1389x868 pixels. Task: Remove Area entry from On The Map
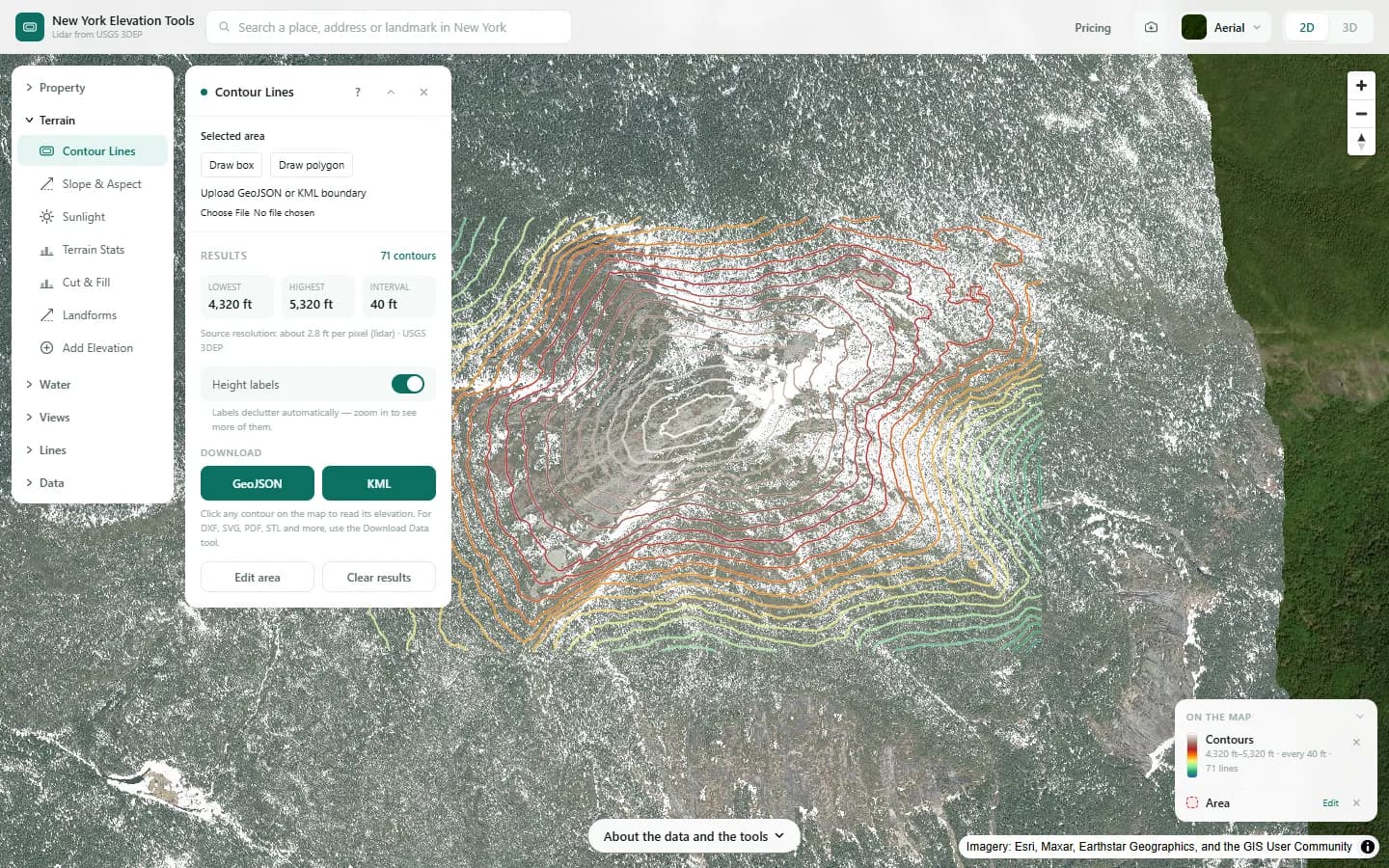click(x=1356, y=803)
